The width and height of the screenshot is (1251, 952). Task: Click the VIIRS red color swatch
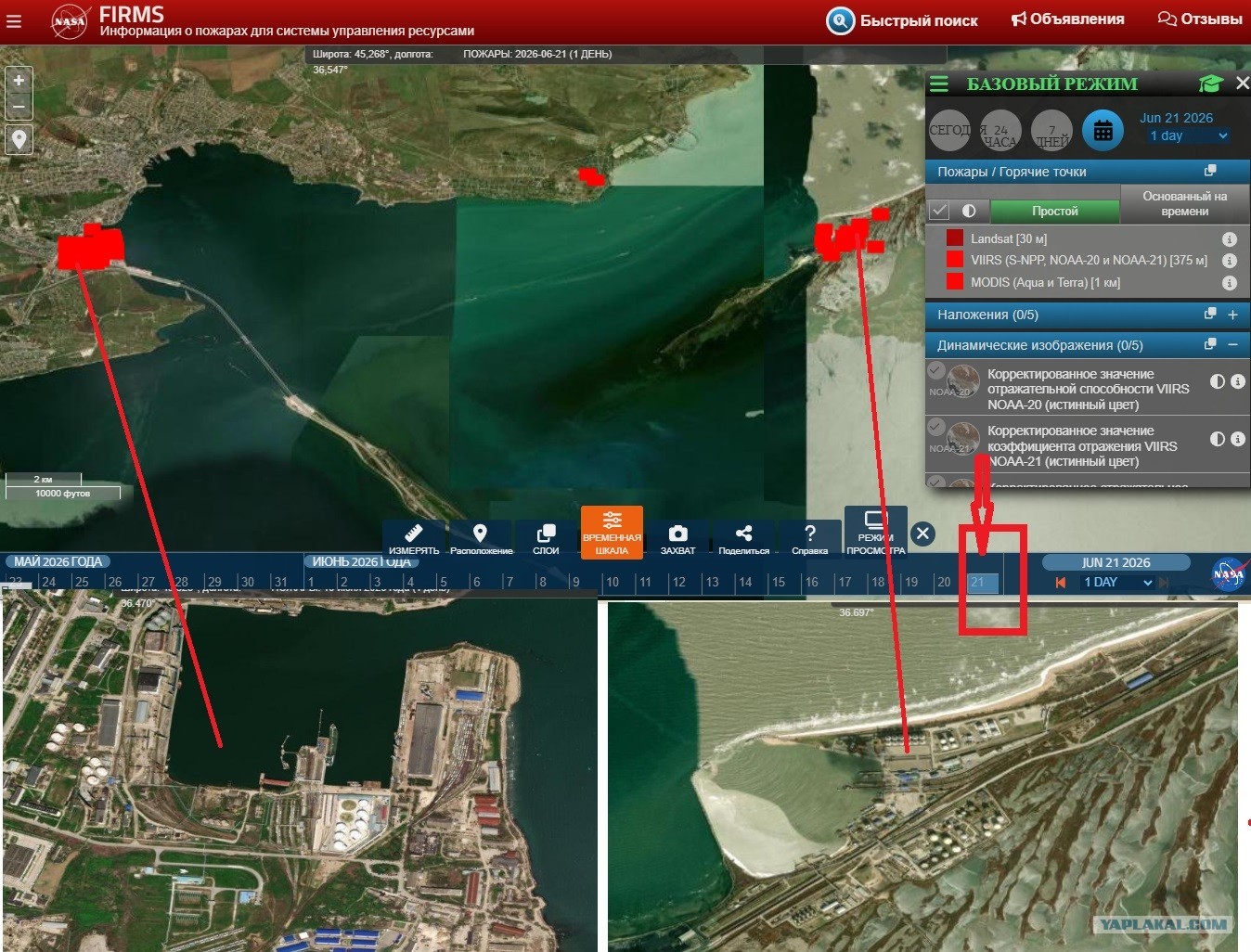click(x=954, y=259)
